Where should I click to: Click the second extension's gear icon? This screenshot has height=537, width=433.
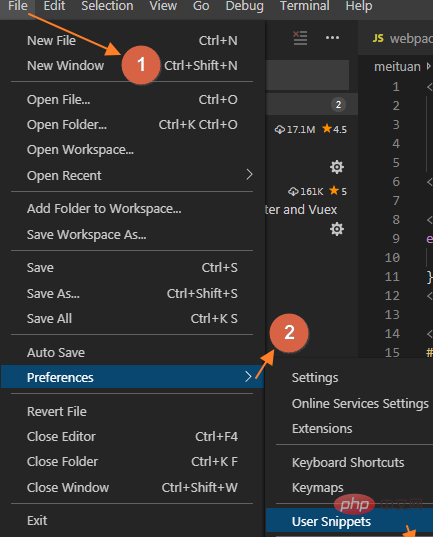click(x=337, y=229)
